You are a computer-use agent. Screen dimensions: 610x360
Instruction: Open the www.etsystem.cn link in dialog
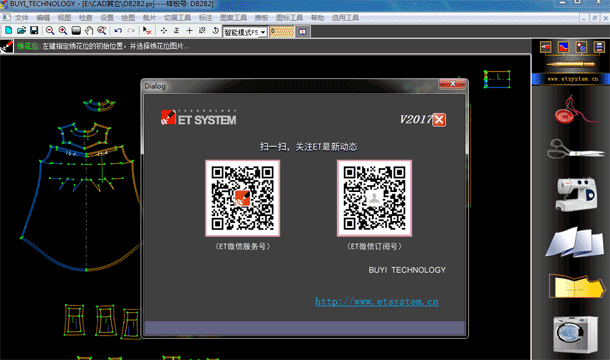point(377,302)
